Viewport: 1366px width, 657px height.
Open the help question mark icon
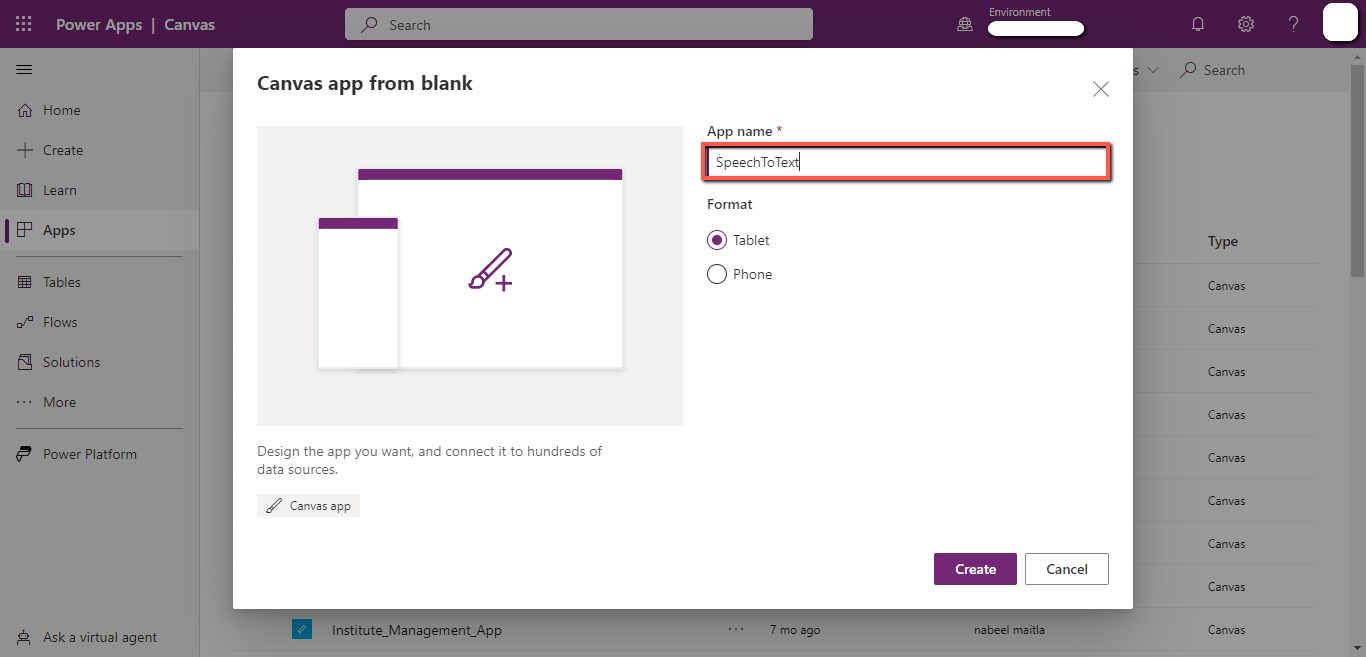pos(1293,24)
